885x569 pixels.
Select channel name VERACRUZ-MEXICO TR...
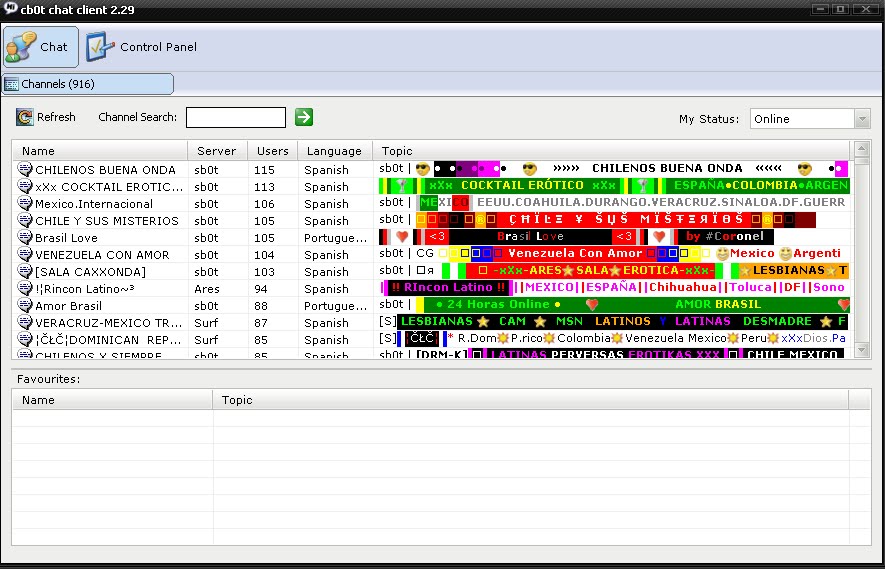point(109,323)
